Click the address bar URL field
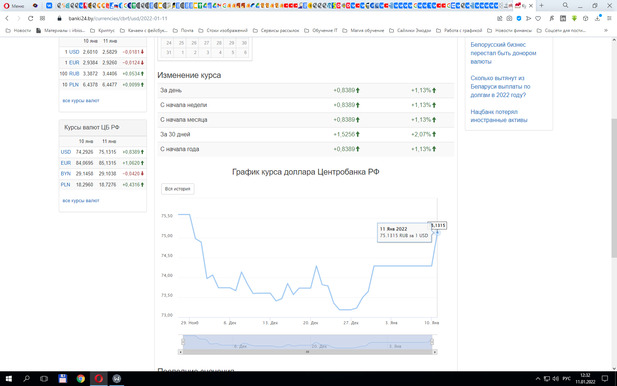This screenshot has height=386, width=617. point(275,18)
